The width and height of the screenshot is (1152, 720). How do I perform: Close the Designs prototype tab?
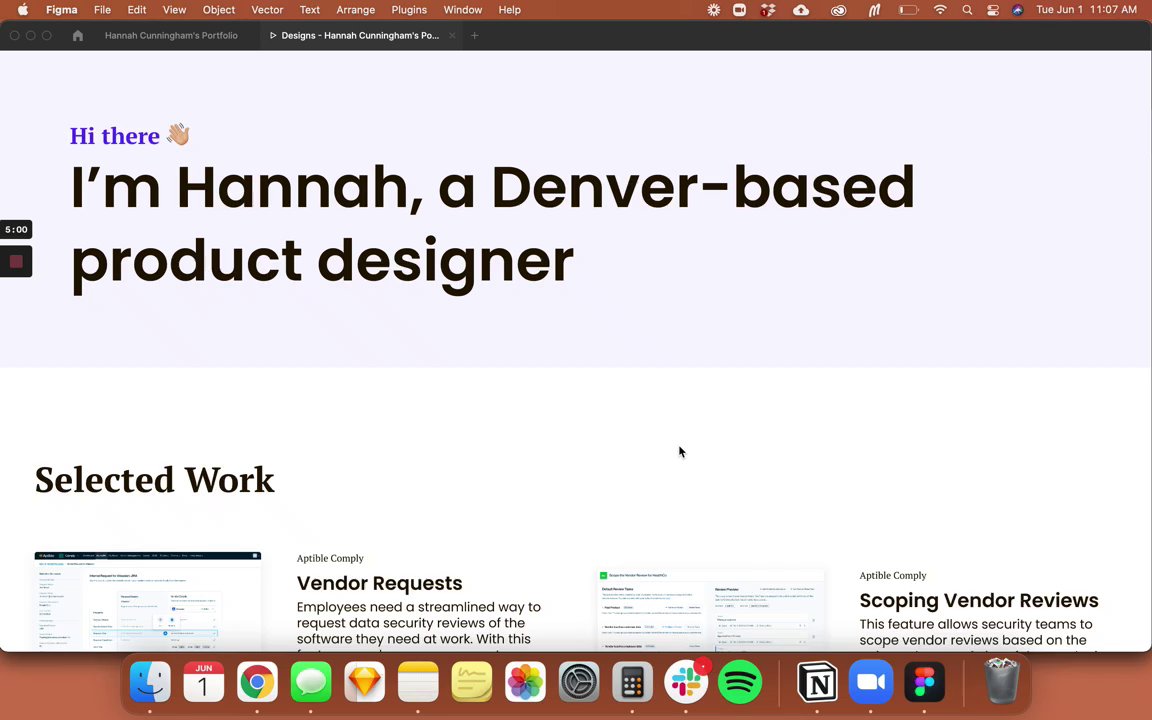[452, 35]
